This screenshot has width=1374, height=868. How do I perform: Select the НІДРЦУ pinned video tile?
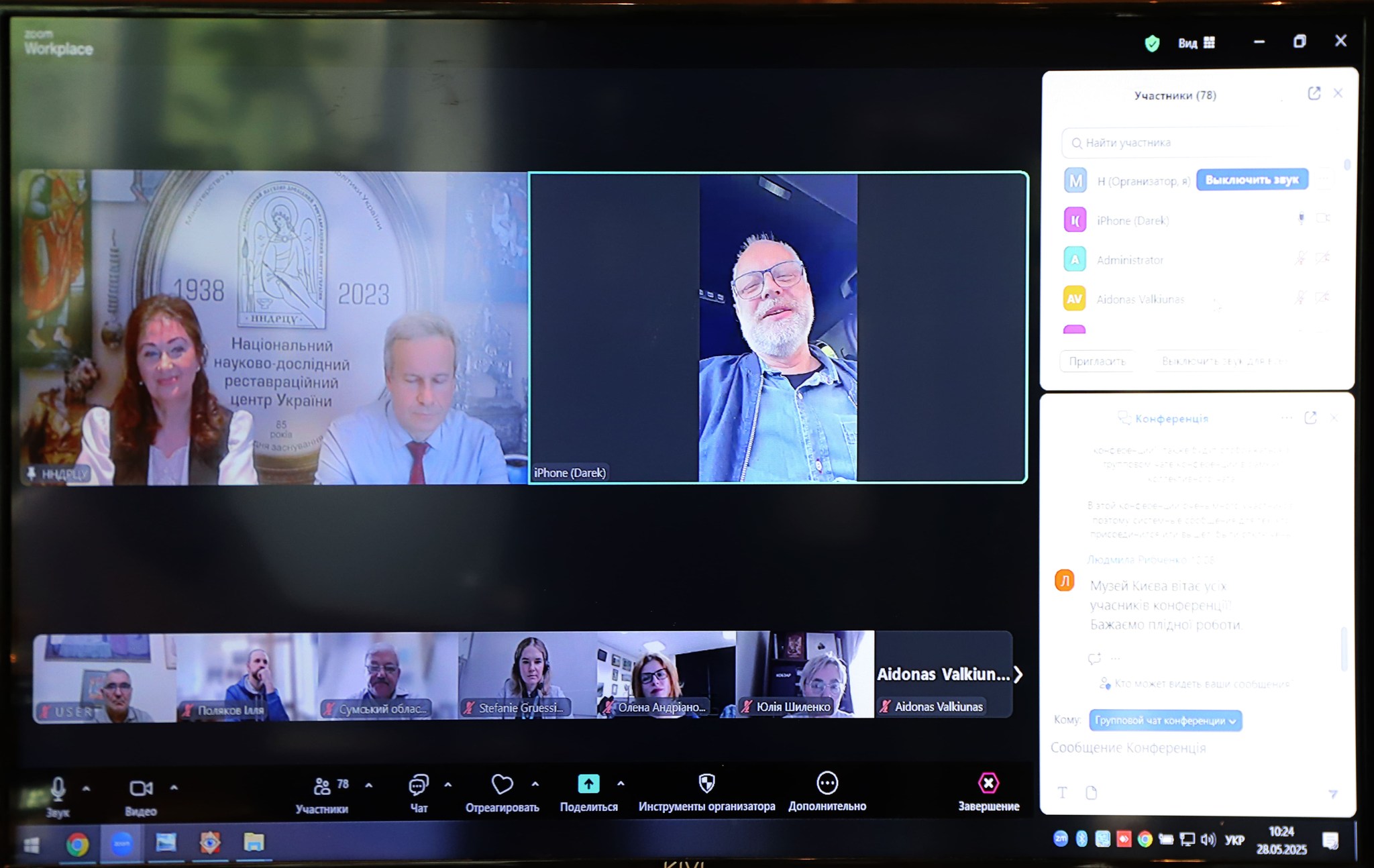pos(274,327)
